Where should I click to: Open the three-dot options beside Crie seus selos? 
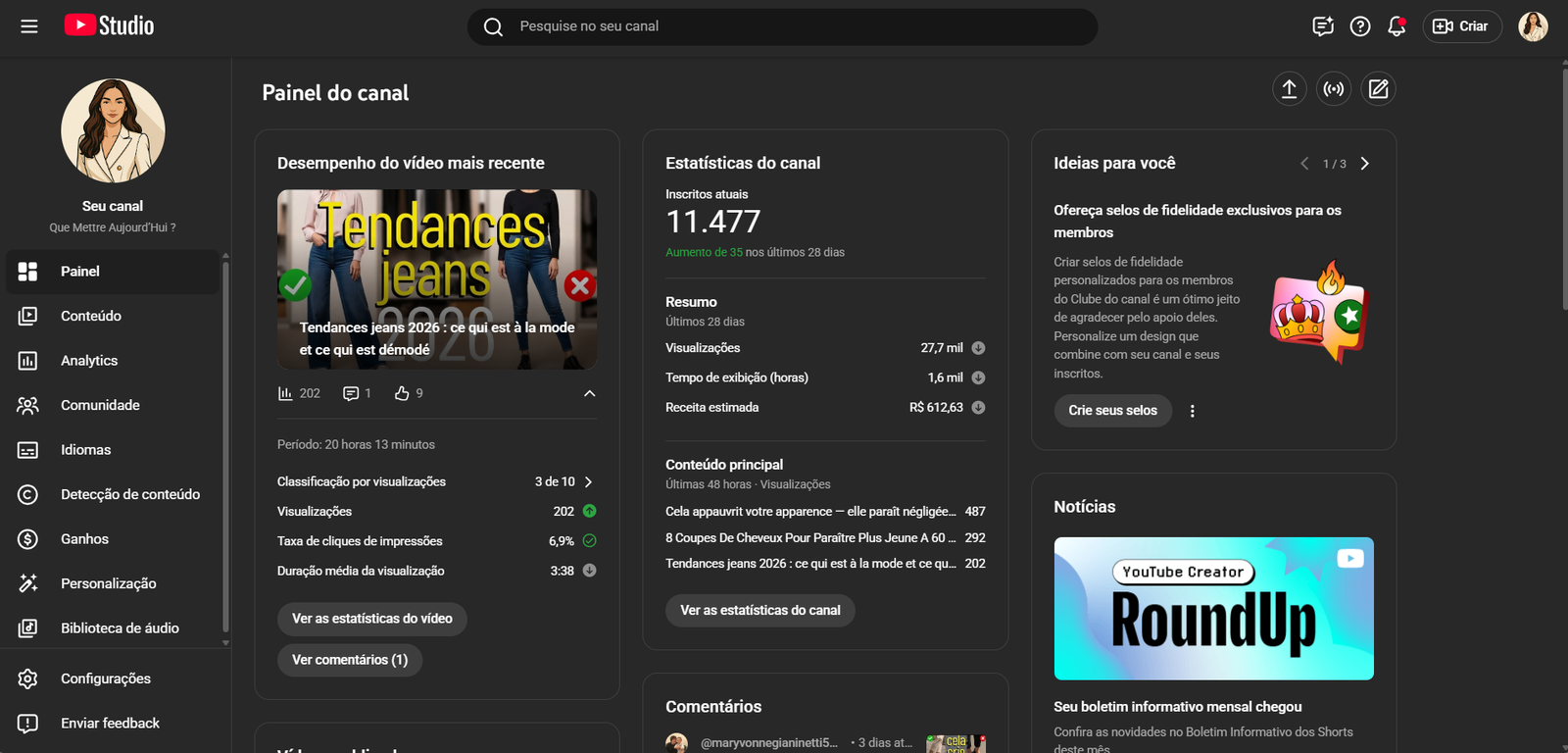click(x=1192, y=411)
